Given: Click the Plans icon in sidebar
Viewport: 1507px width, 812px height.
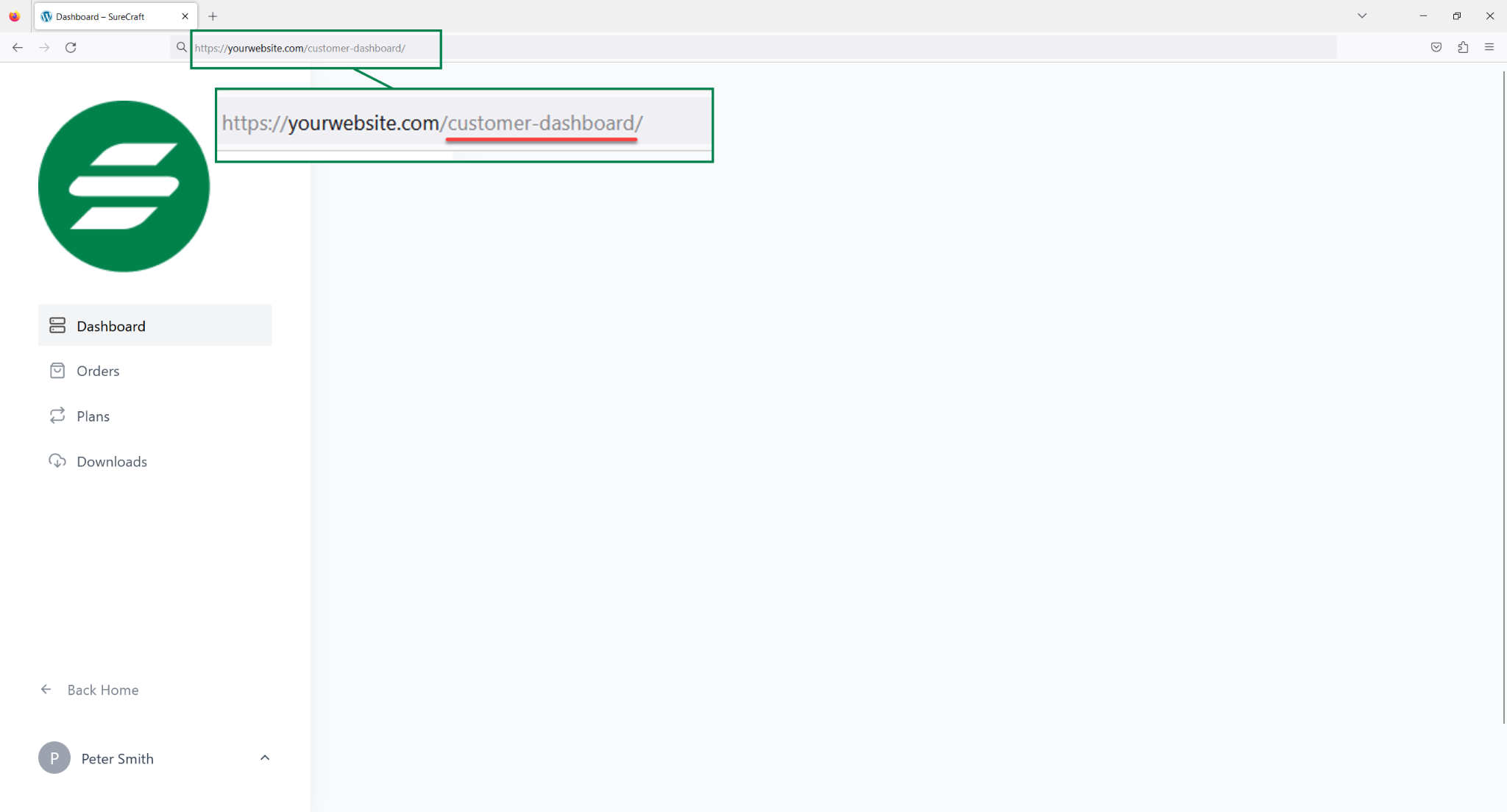Looking at the screenshot, I should (x=58, y=415).
